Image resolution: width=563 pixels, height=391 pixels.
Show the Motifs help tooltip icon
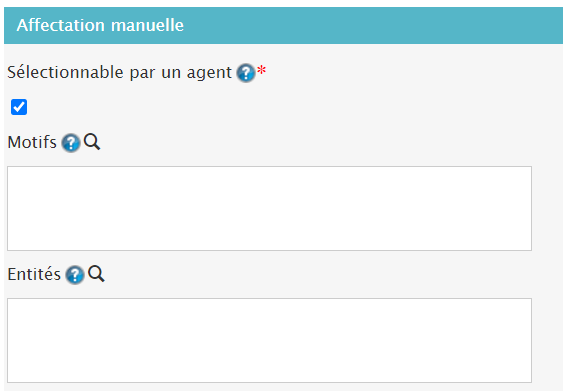[71, 143]
